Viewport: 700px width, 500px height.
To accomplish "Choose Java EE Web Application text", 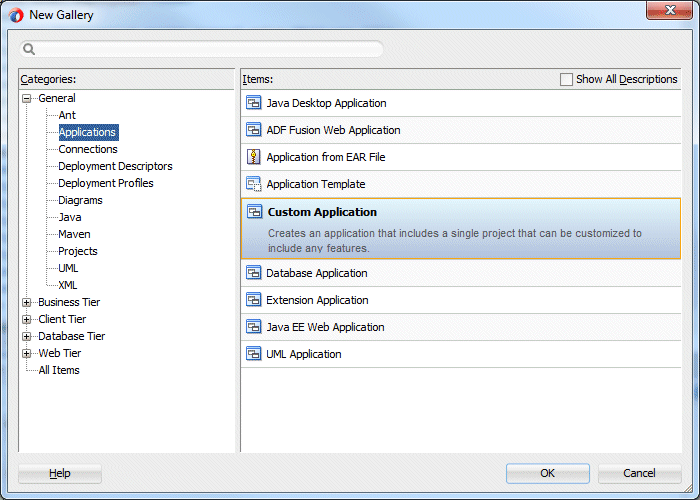I will coord(325,327).
